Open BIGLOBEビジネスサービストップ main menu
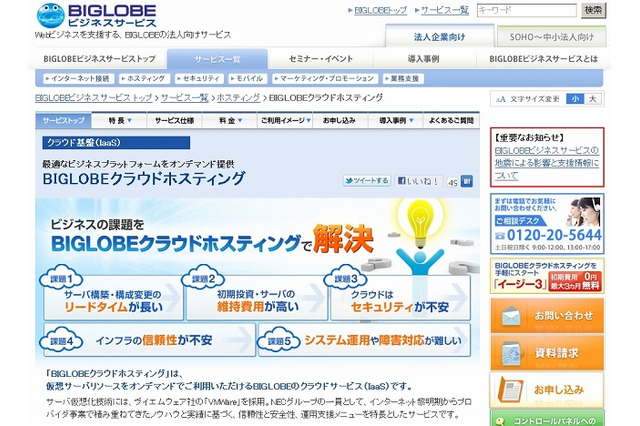 coord(99,59)
